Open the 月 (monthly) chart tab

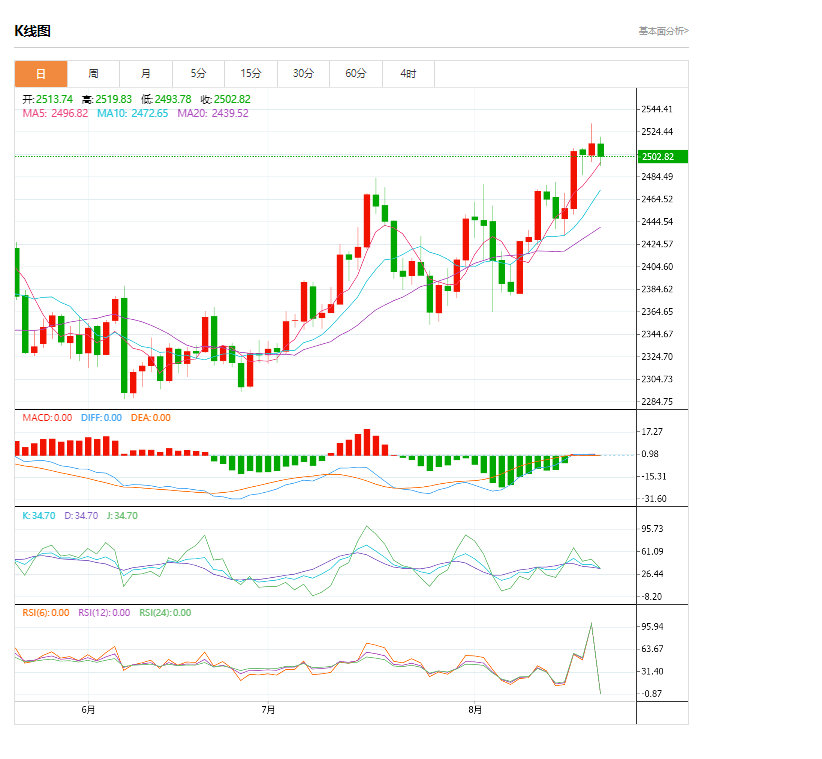(x=146, y=74)
